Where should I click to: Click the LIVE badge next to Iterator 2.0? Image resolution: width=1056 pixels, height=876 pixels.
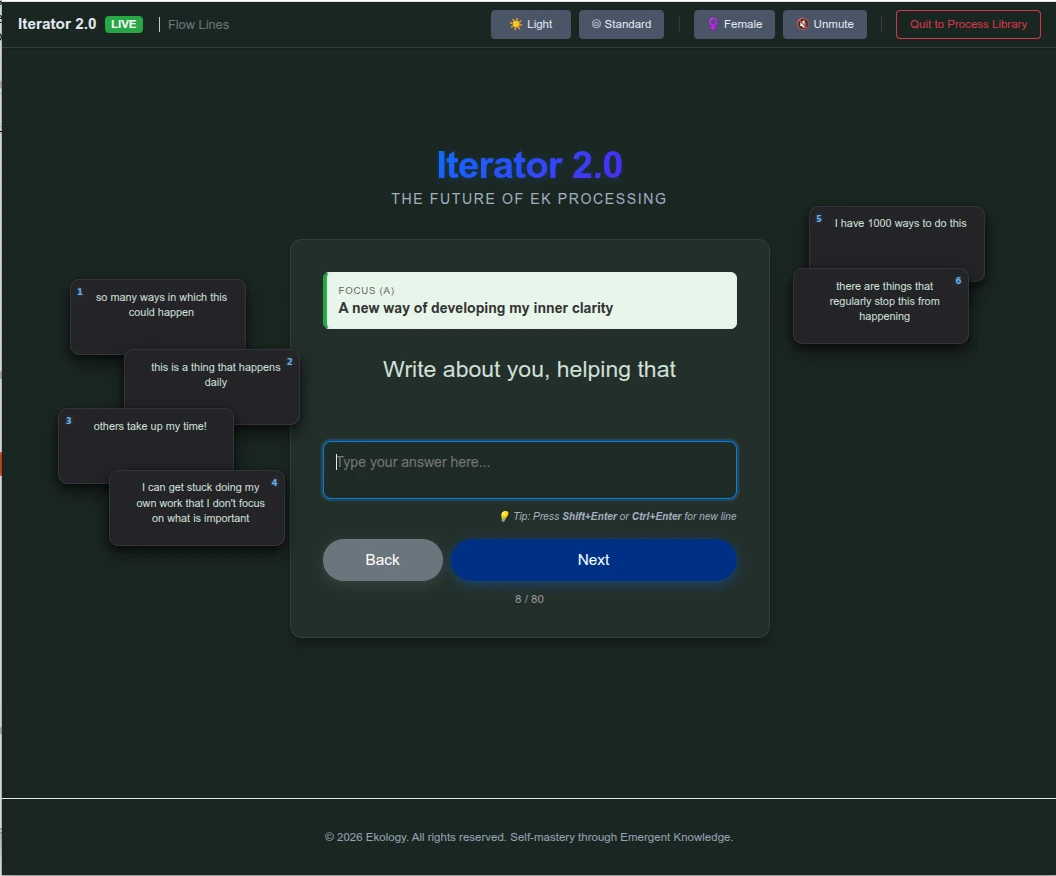pyautogui.click(x=124, y=23)
